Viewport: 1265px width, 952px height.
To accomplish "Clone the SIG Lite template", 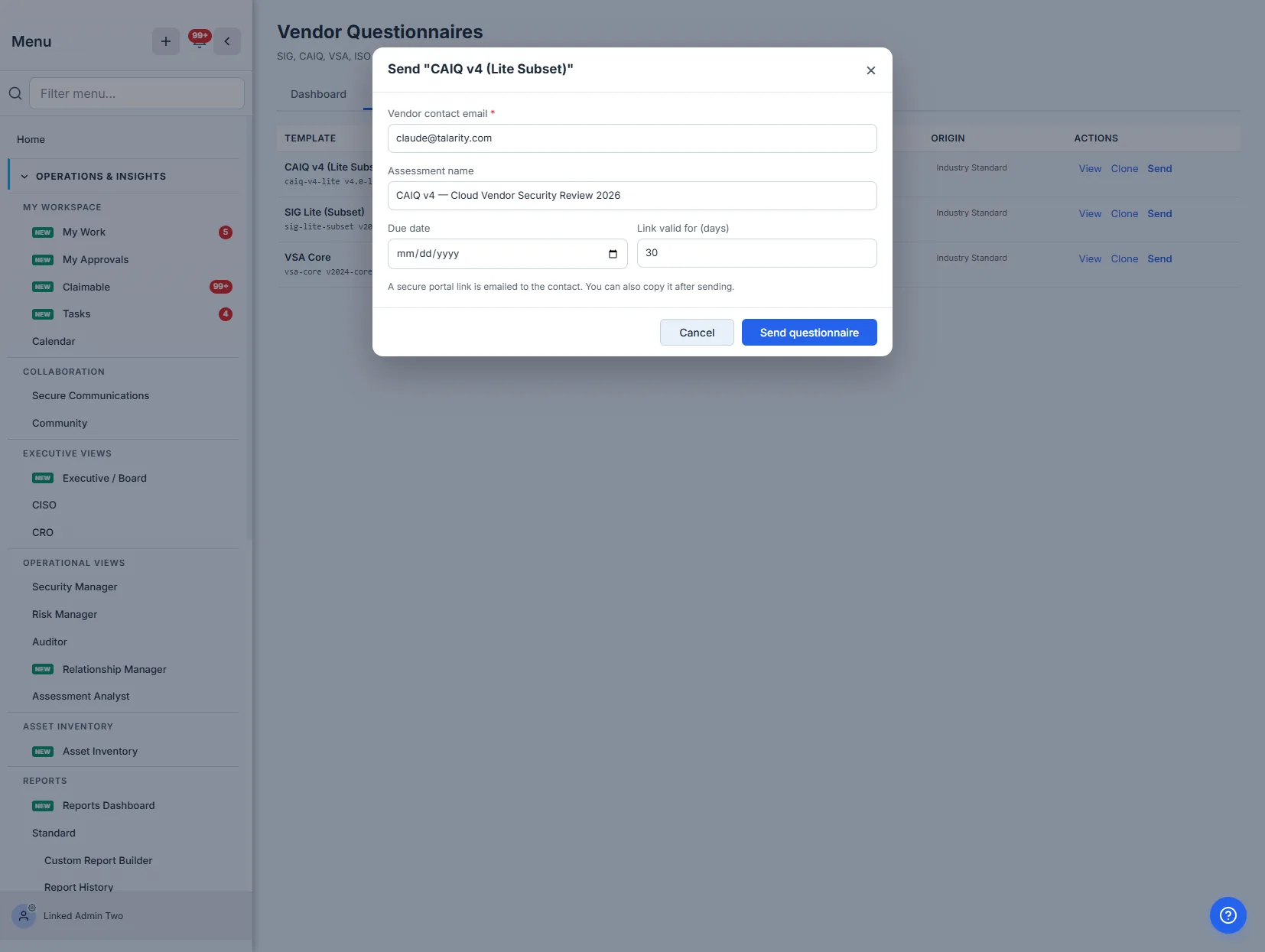I will [1124, 214].
